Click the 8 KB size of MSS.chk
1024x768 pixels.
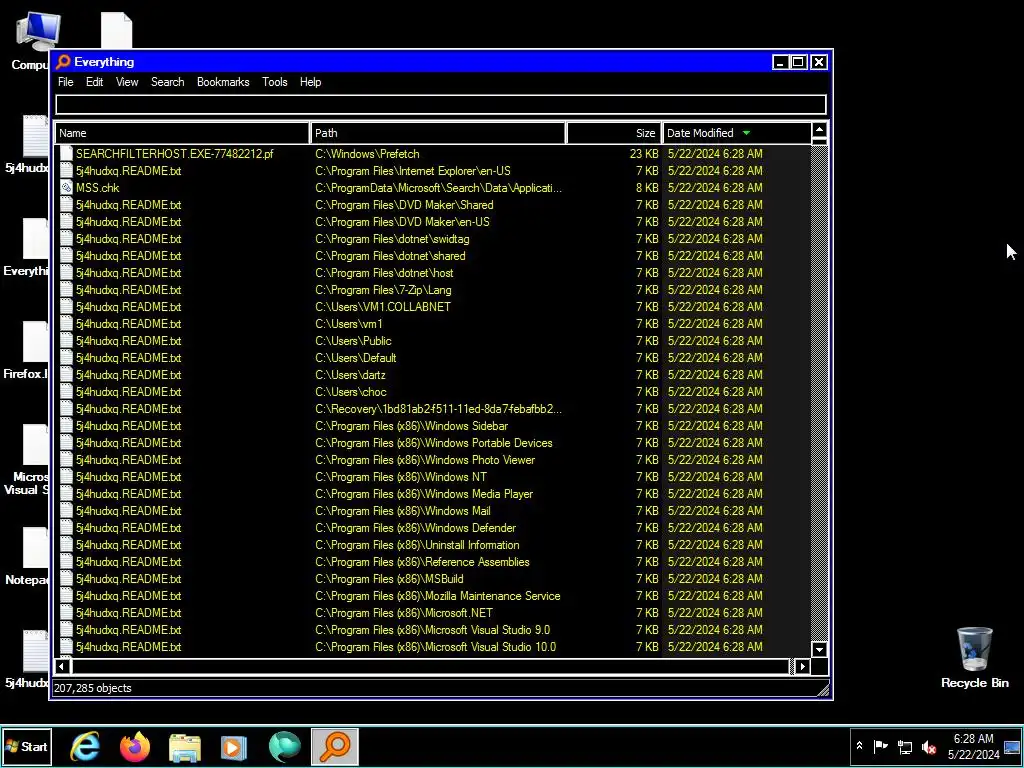pyautogui.click(x=647, y=187)
